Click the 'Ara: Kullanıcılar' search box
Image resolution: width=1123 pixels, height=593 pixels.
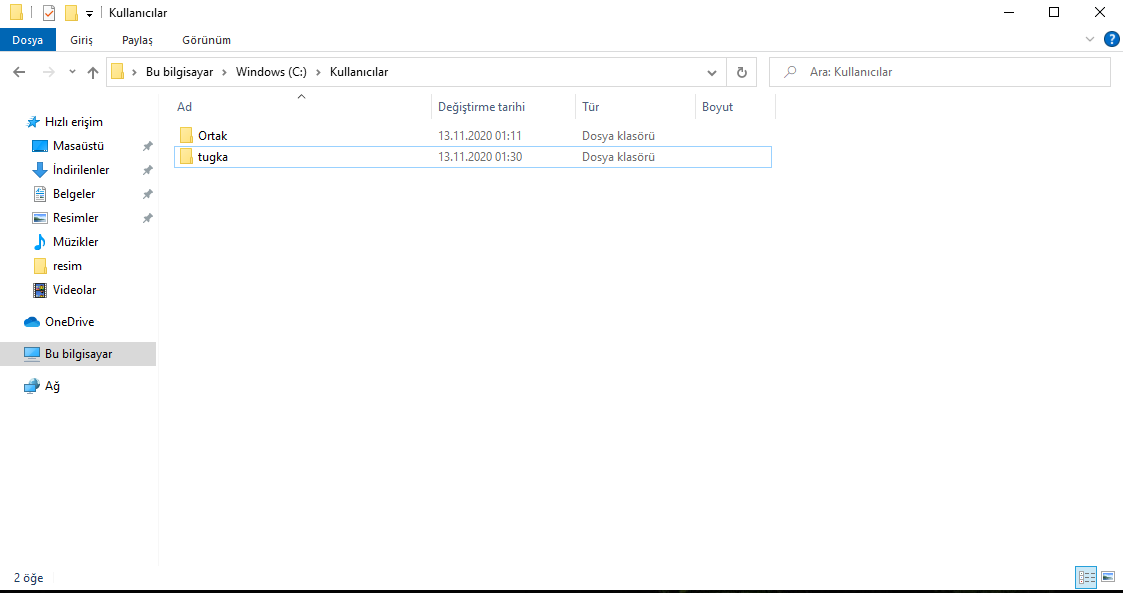(x=940, y=72)
